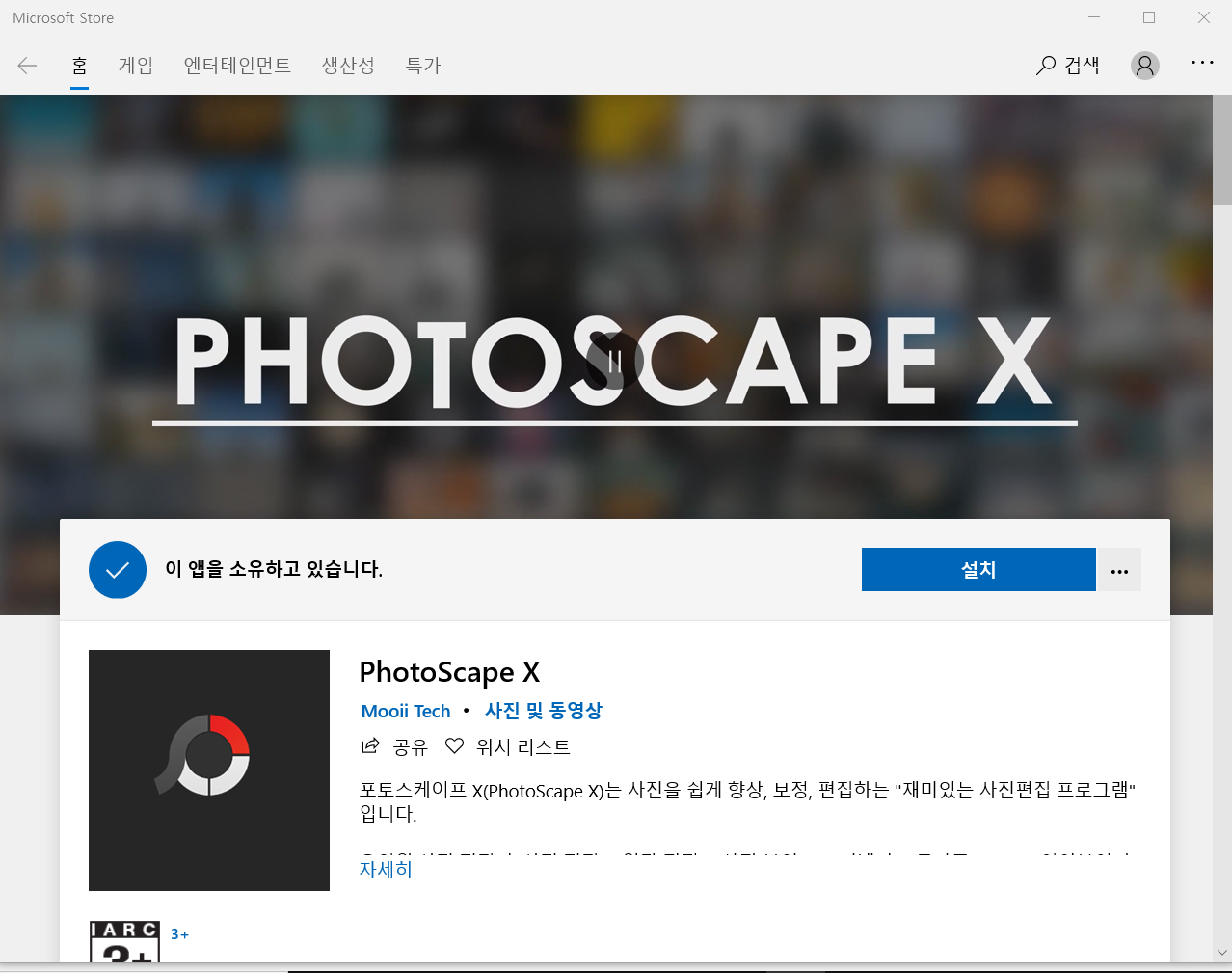Open the user account profile icon
The height and width of the screenshot is (973, 1232).
point(1145,66)
